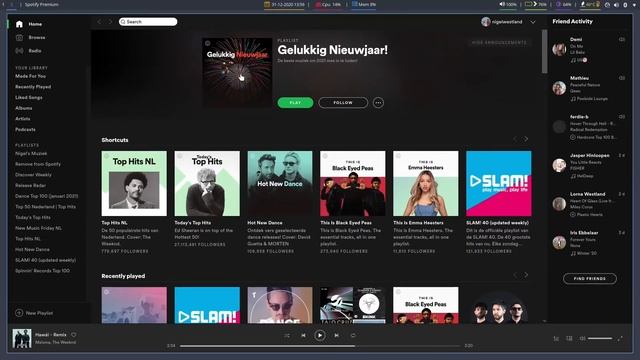This screenshot has width=640, height=360.
Task: Open more options for Gelukkig Nieuwjaar
Action: (x=378, y=102)
